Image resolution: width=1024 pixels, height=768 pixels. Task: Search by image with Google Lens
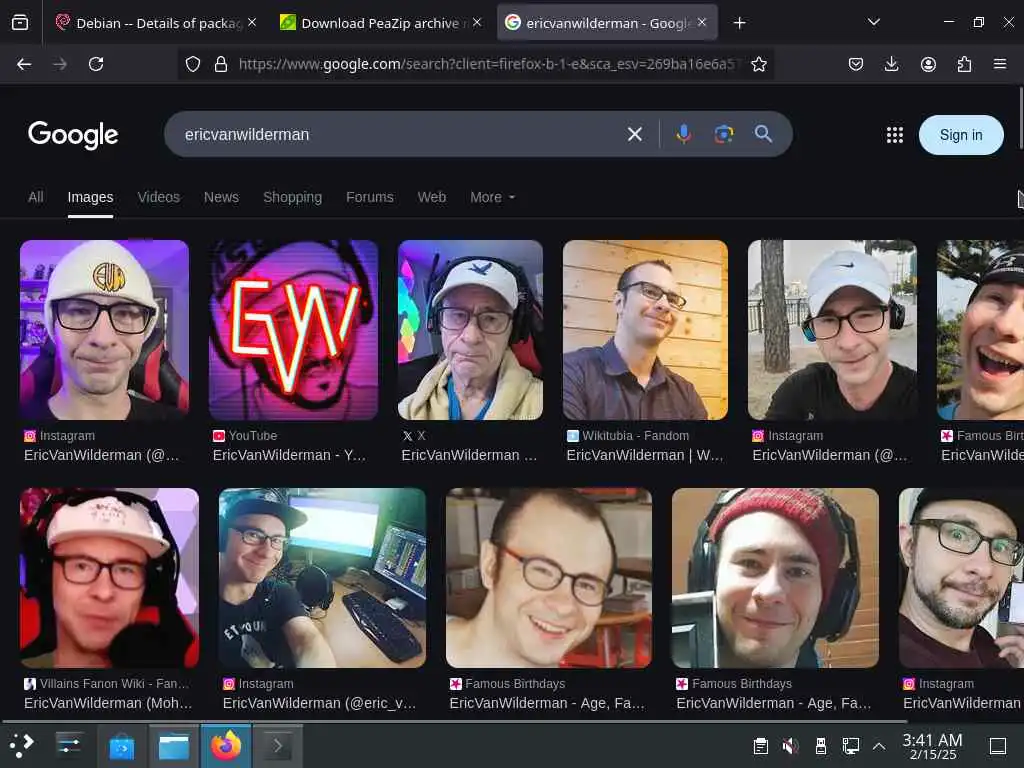(x=724, y=135)
